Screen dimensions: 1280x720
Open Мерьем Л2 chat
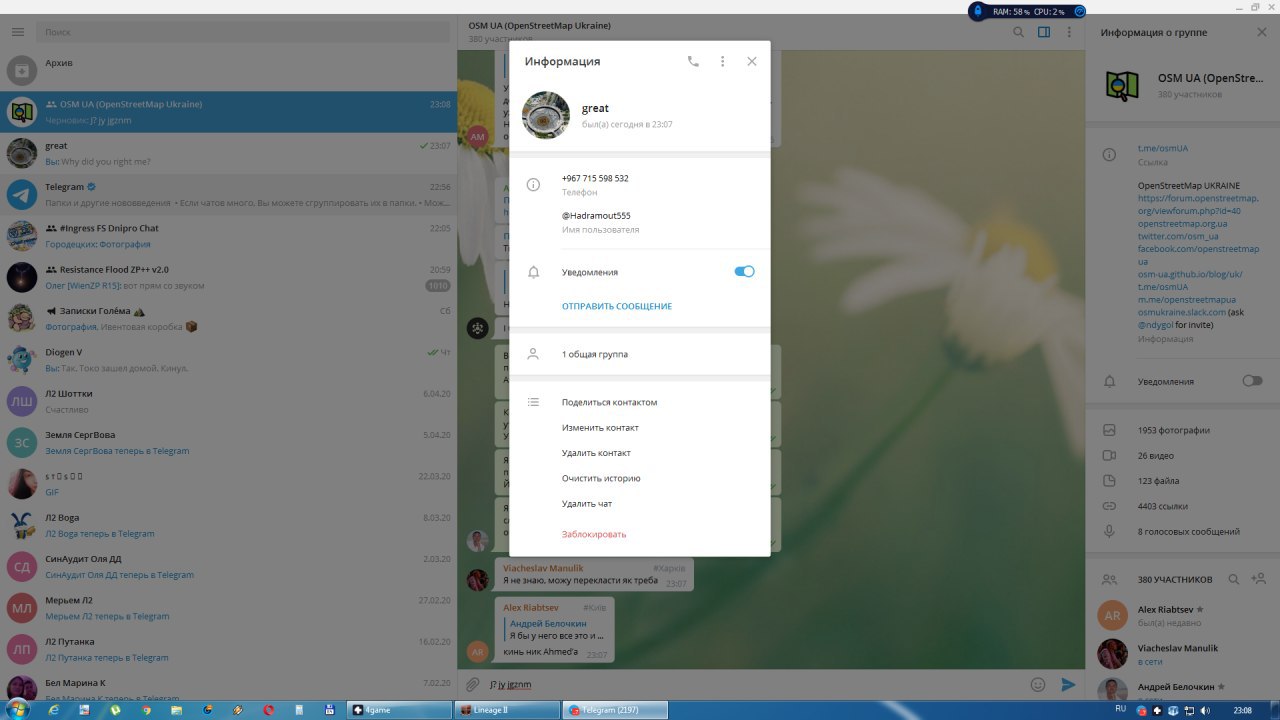coord(229,608)
